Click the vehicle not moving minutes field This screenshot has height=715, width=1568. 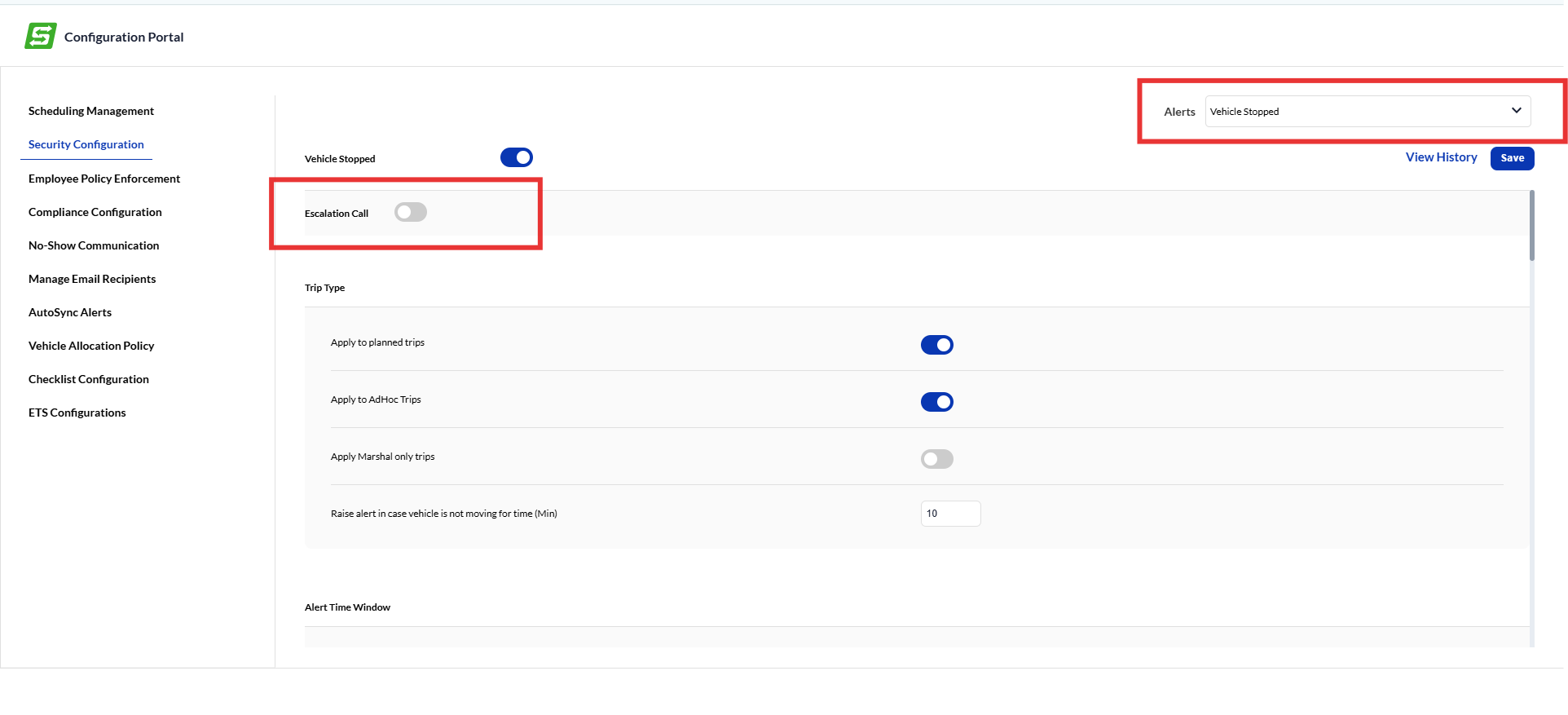click(x=950, y=514)
